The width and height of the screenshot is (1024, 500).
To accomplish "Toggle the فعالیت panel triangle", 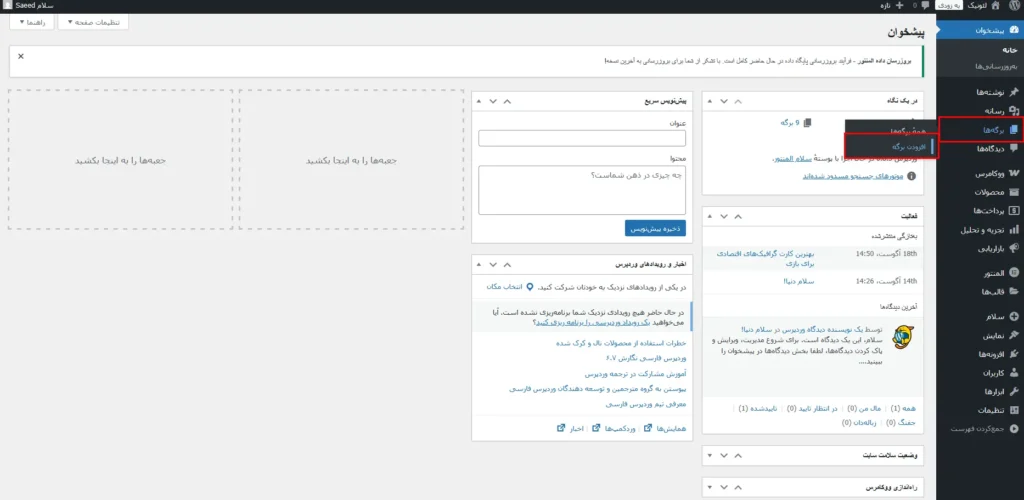I will tap(709, 216).
